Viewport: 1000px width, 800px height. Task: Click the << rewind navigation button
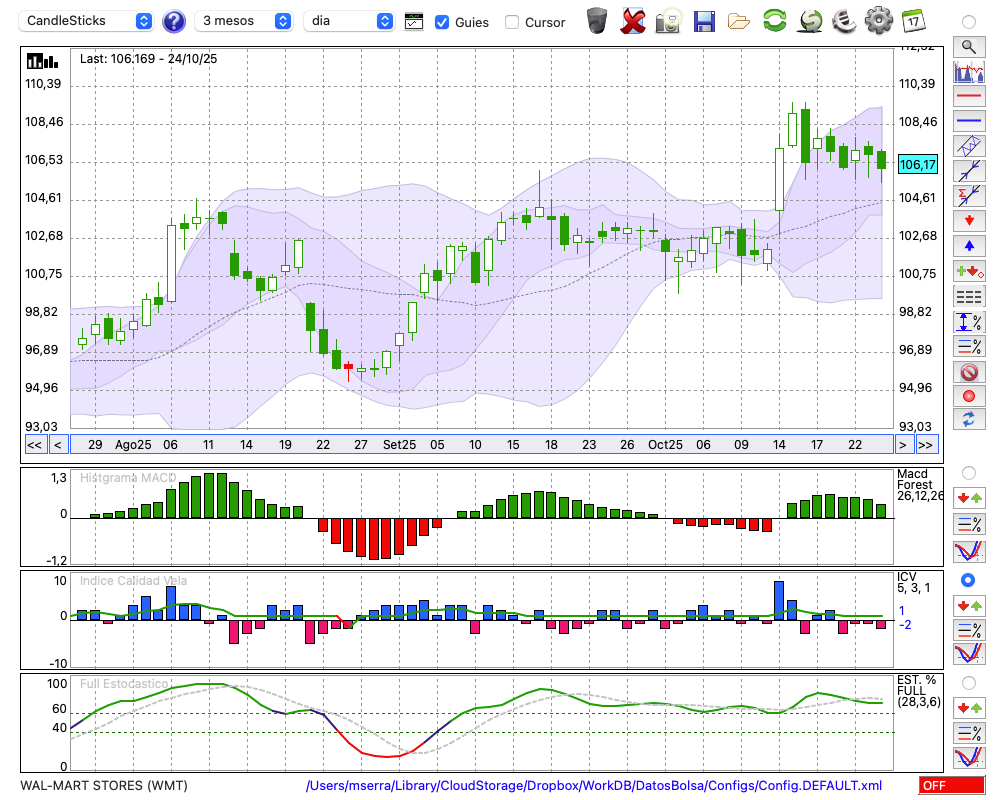(x=35, y=445)
